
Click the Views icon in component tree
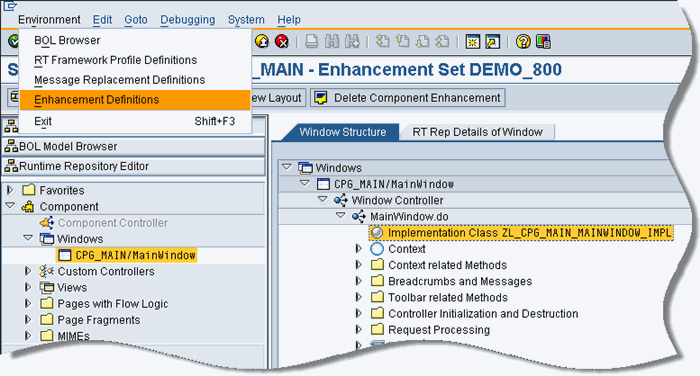[x=46, y=287]
